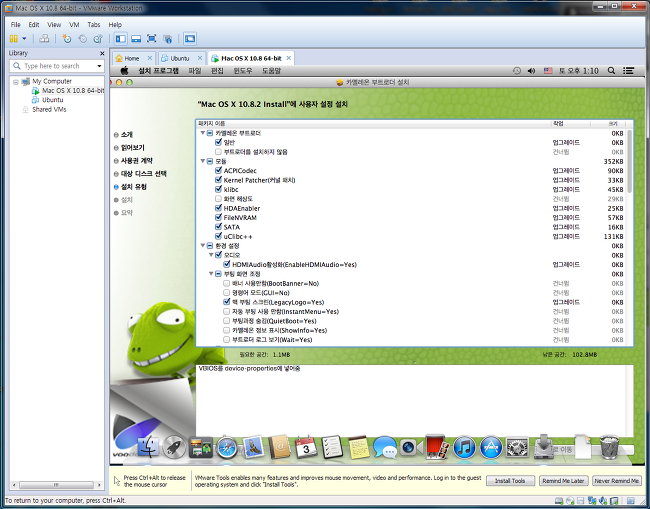Open System Preferences gears in dock

point(517,447)
